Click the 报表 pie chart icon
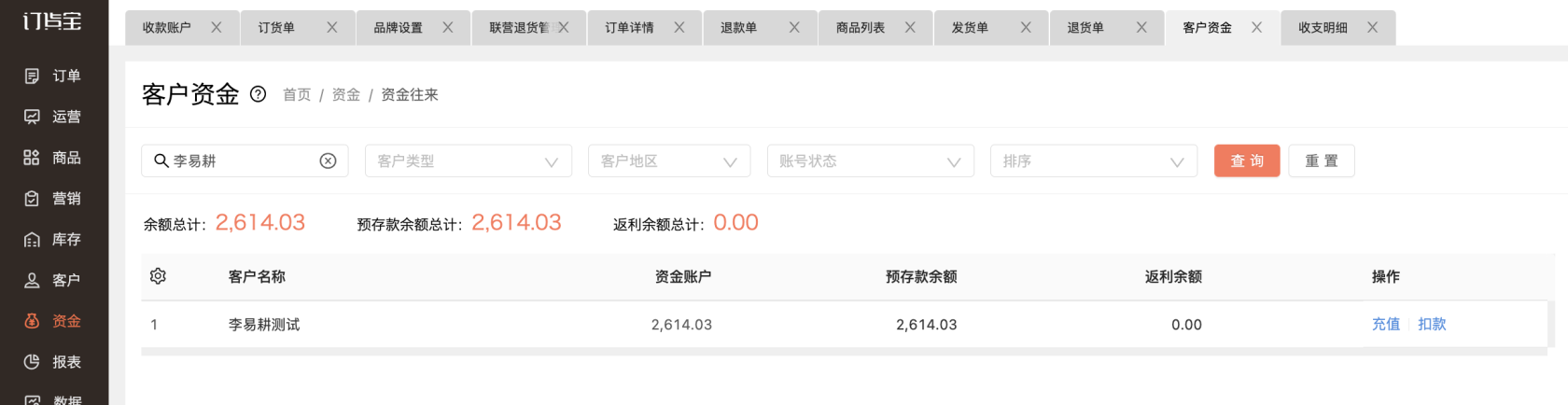Image resolution: width=1568 pixels, height=405 pixels. (x=32, y=362)
